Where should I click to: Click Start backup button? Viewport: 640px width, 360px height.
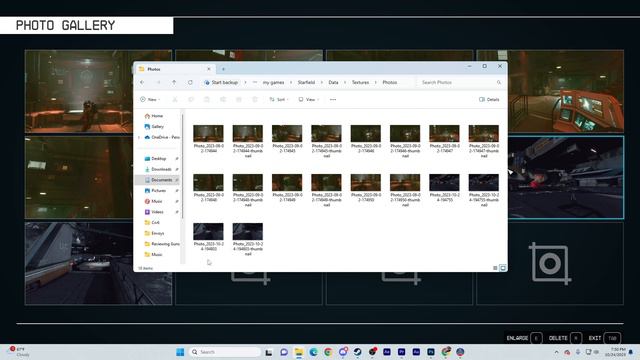[x=221, y=82]
